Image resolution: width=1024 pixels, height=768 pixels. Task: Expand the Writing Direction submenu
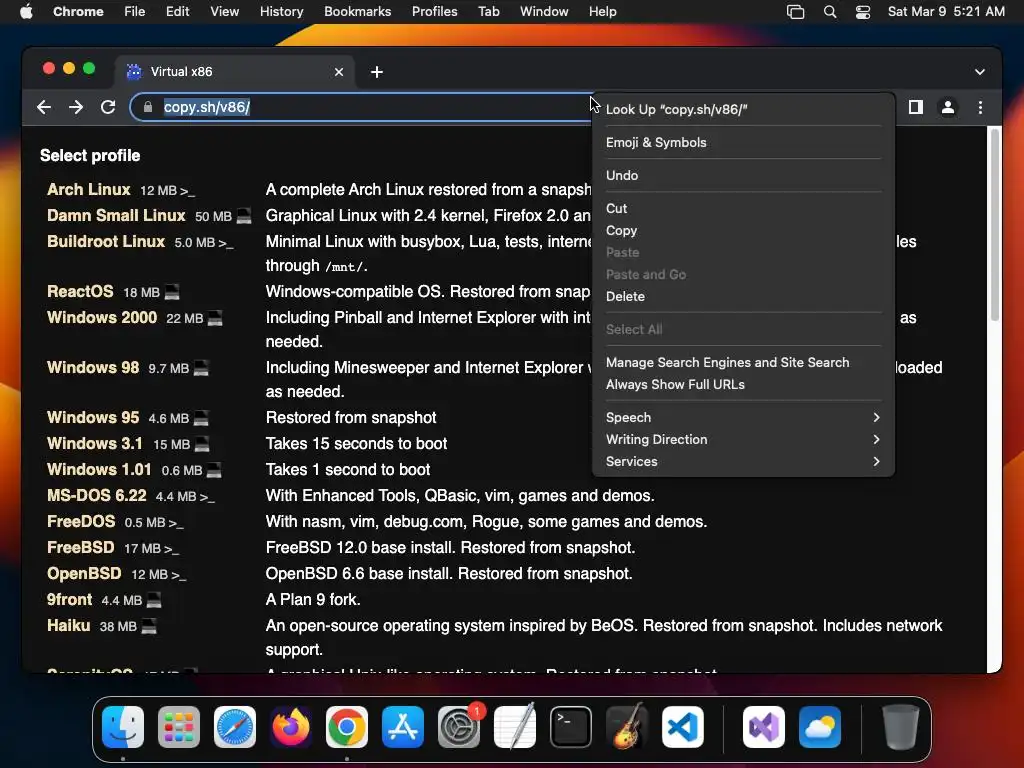point(743,440)
